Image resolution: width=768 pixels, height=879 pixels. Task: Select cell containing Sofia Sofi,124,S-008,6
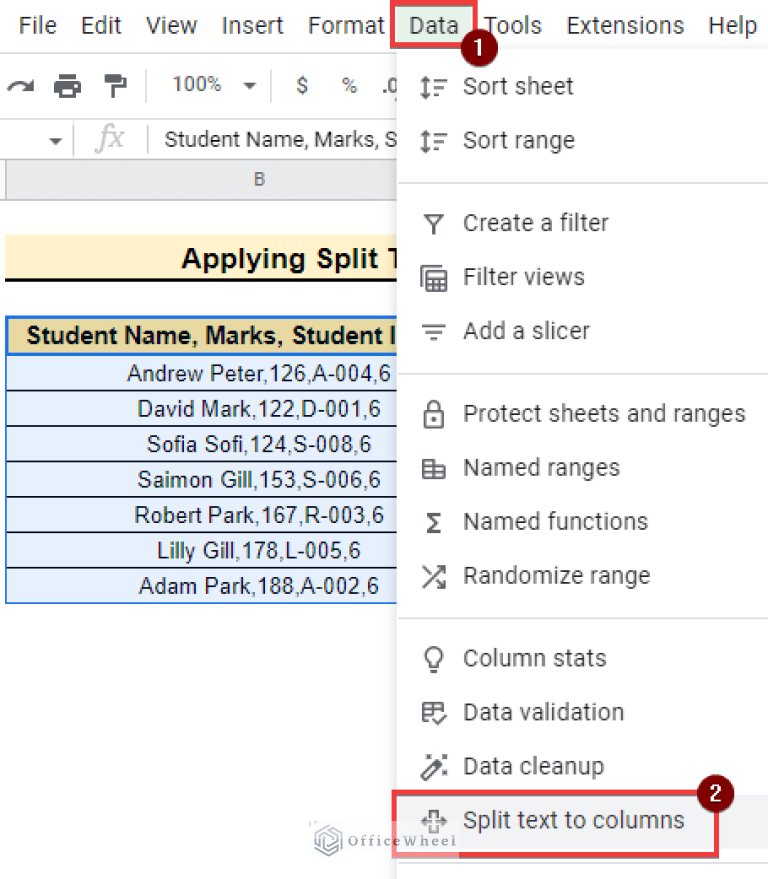pyautogui.click(x=258, y=444)
